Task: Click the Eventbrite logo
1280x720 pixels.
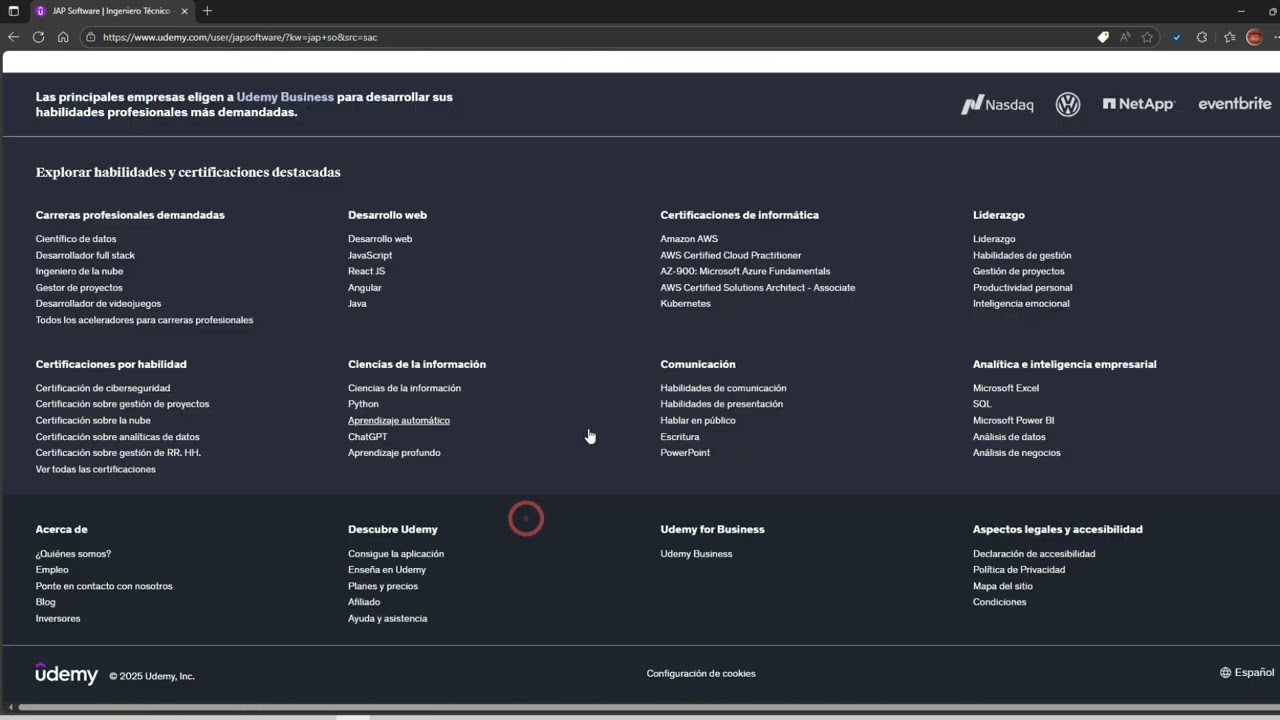Action: tap(1235, 104)
